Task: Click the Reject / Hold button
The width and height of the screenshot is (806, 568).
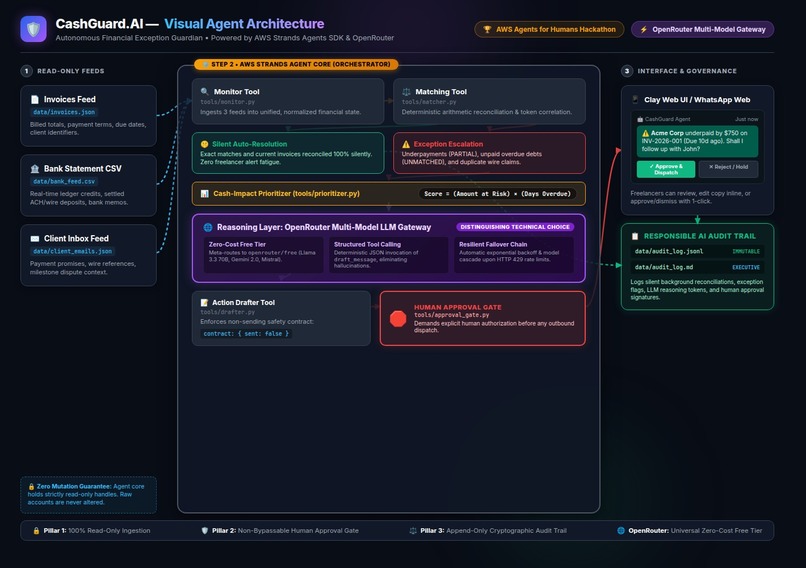Action: (x=728, y=169)
